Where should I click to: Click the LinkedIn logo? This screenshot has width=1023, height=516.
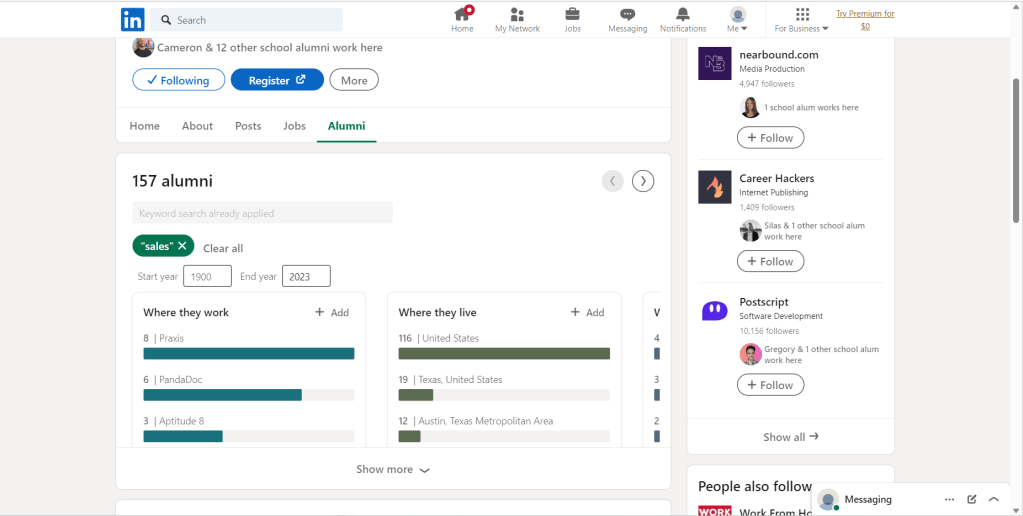click(x=132, y=20)
